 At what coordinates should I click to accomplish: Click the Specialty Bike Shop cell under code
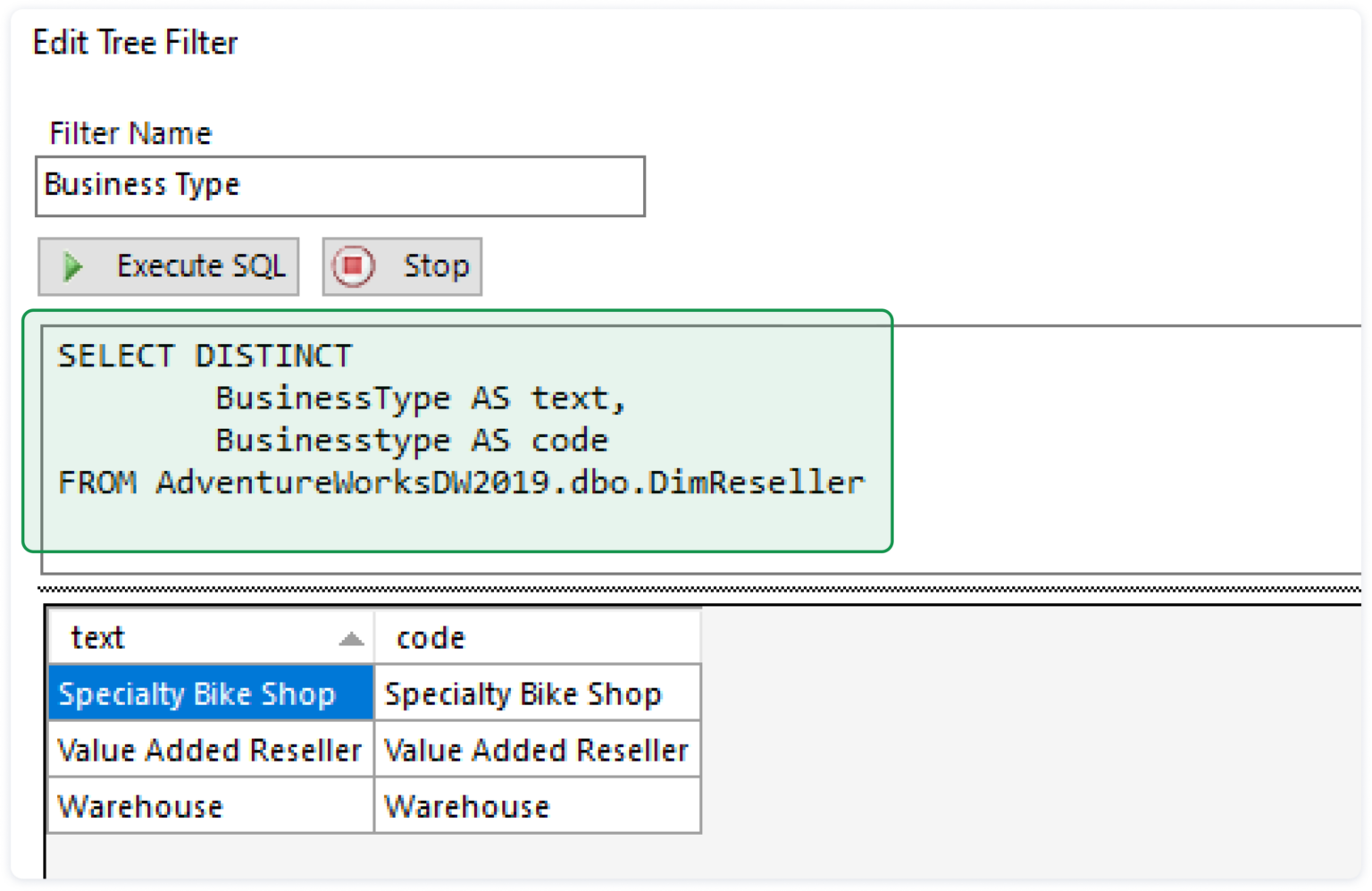point(523,694)
